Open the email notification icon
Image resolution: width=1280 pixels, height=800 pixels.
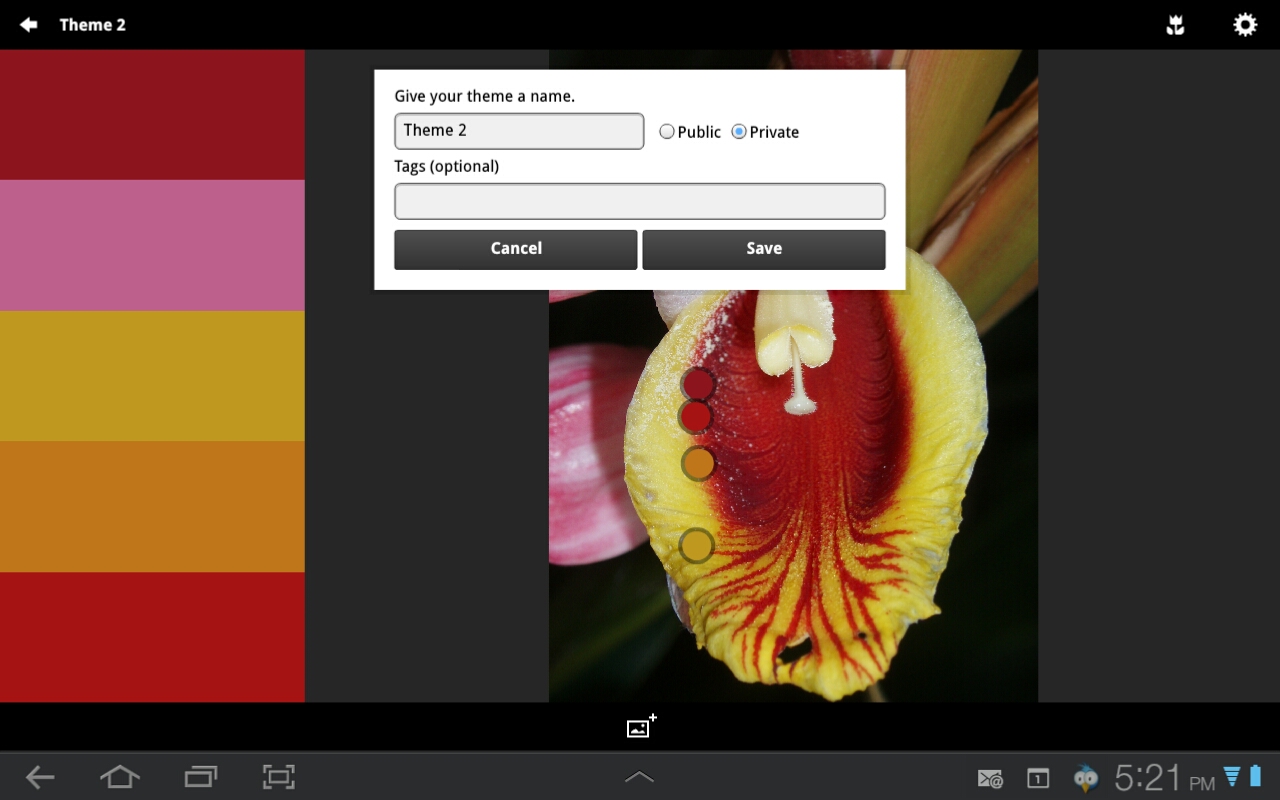990,778
